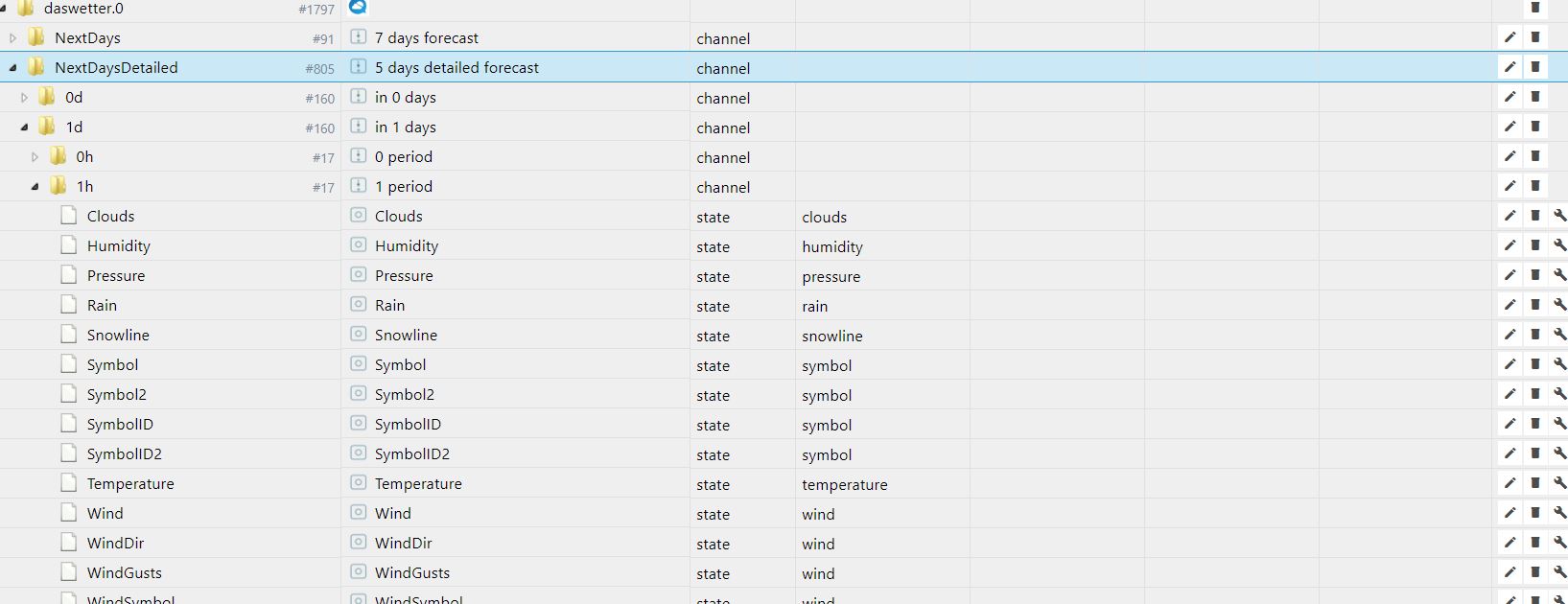Delete the NextDays channel
Viewport: 1568px width, 604px height.
(x=1534, y=37)
